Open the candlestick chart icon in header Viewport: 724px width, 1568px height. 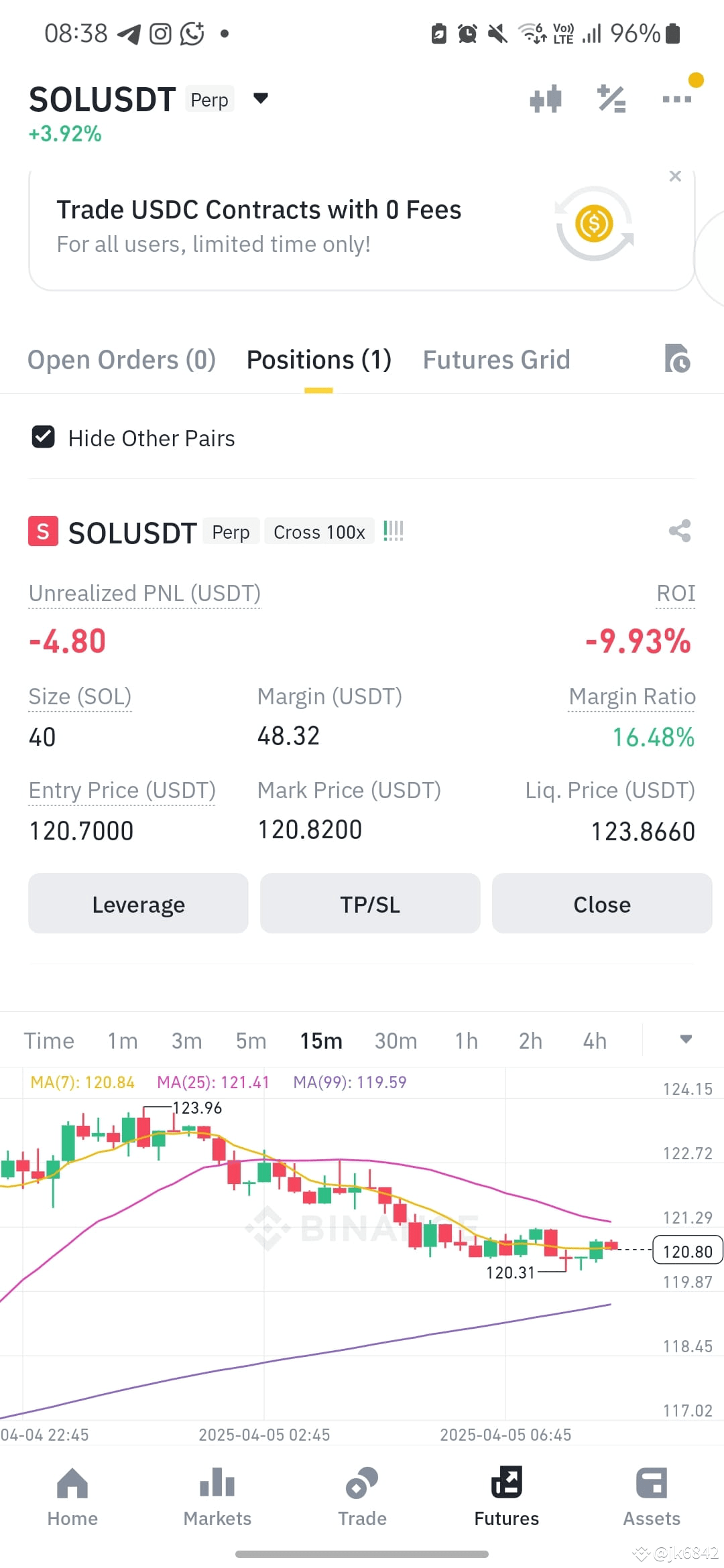tap(545, 99)
